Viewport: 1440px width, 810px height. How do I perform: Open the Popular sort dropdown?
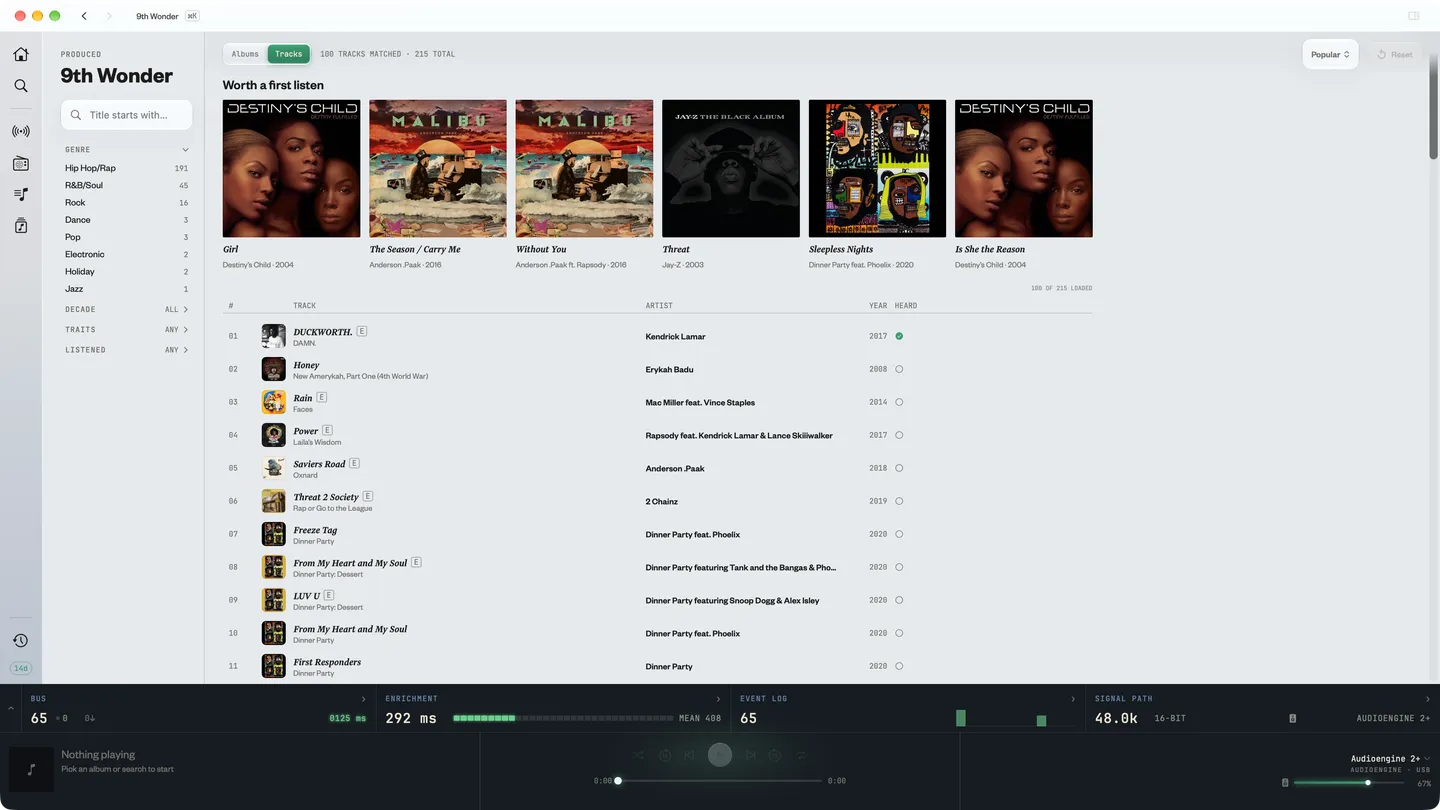(1330, 54)
